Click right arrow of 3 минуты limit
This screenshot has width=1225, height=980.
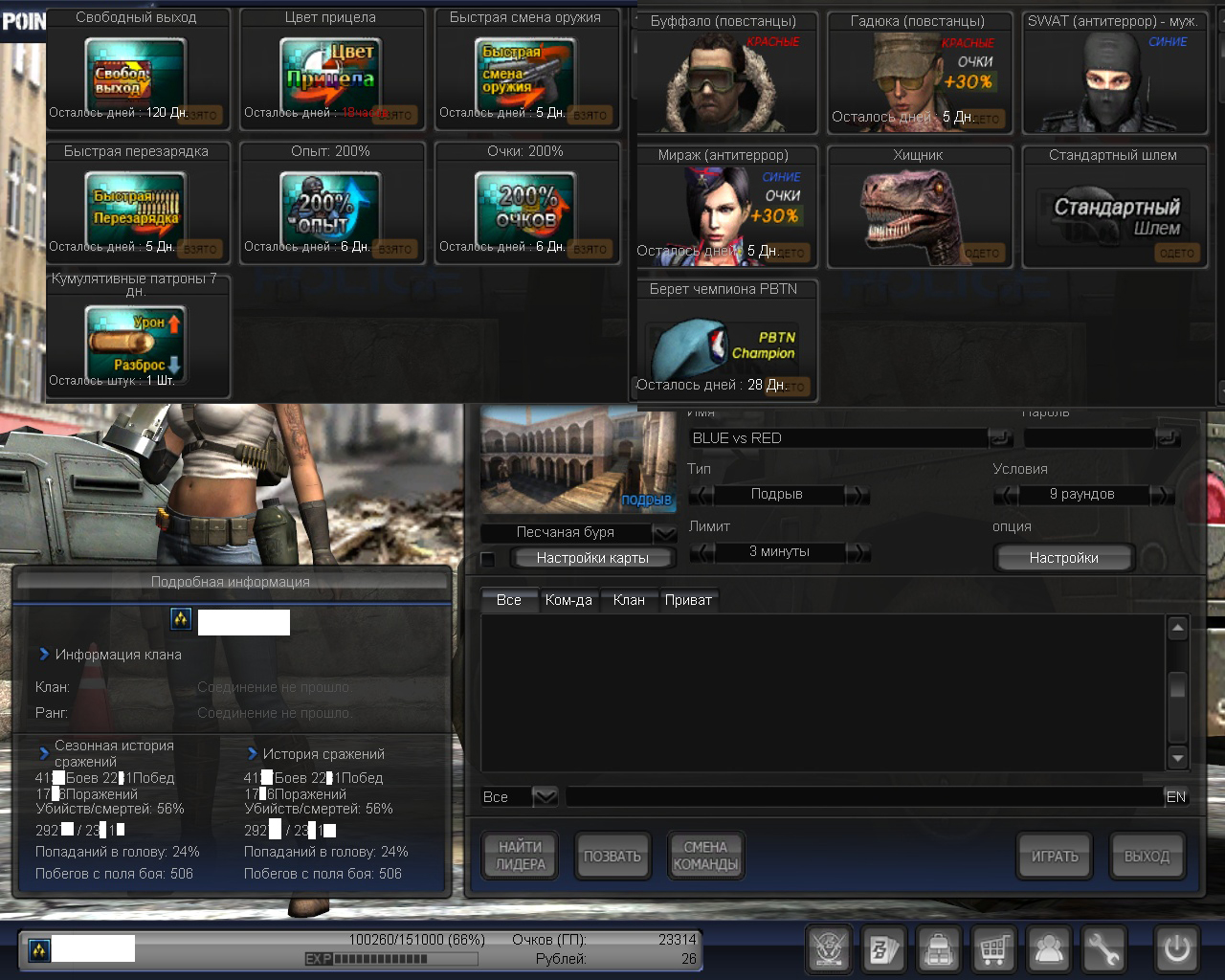[857, 552]
